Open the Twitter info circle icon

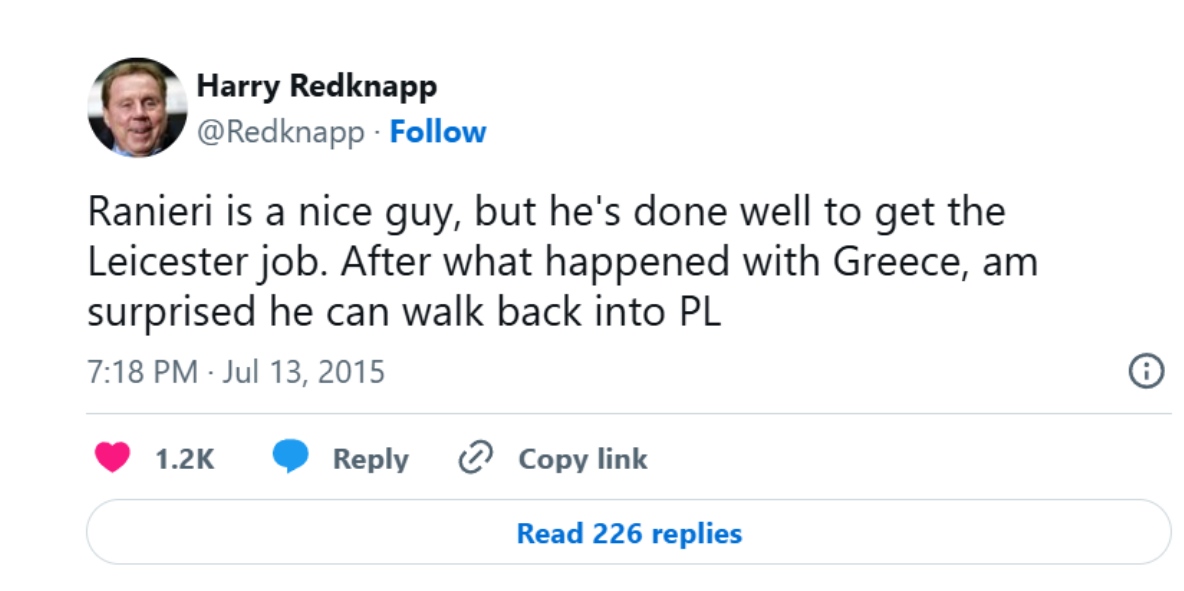1146,372
